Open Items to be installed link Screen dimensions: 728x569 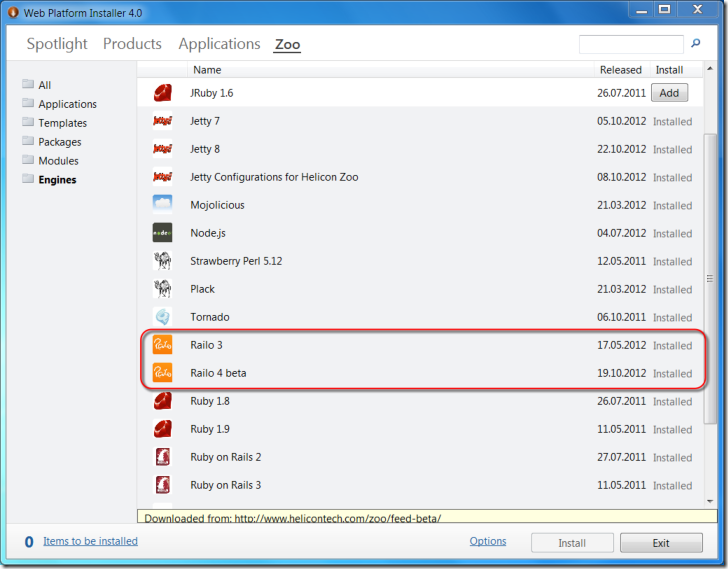coord(90,541)
